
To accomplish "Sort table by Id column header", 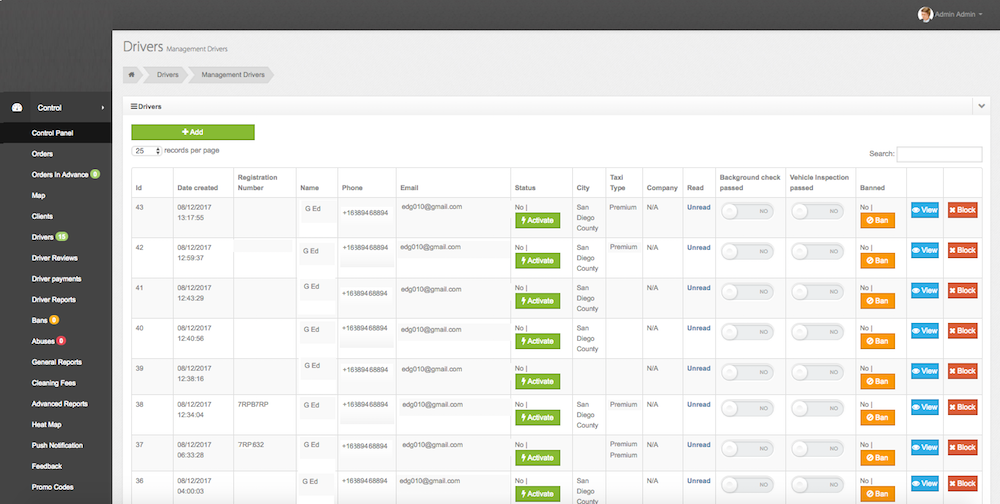I will (x=138, y=188).
